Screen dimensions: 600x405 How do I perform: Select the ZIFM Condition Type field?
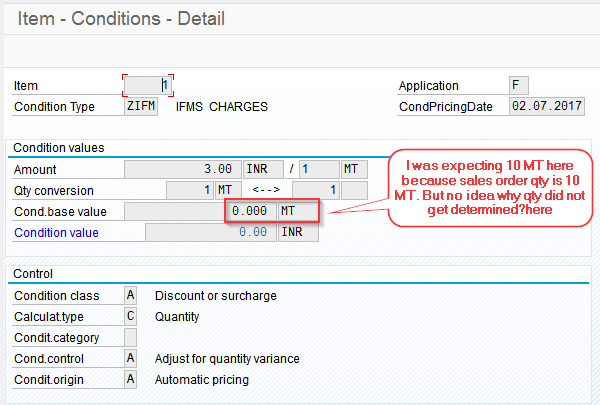141,106
